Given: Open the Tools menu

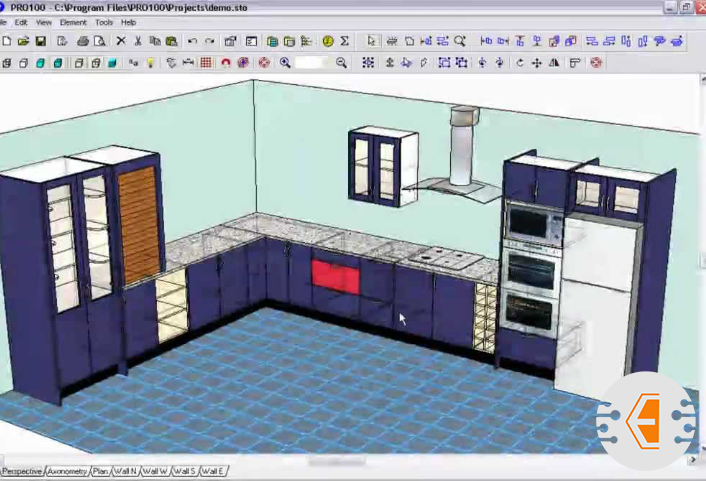Looking at the screenshot, I should pyautogui.click(x=104, y=22).
